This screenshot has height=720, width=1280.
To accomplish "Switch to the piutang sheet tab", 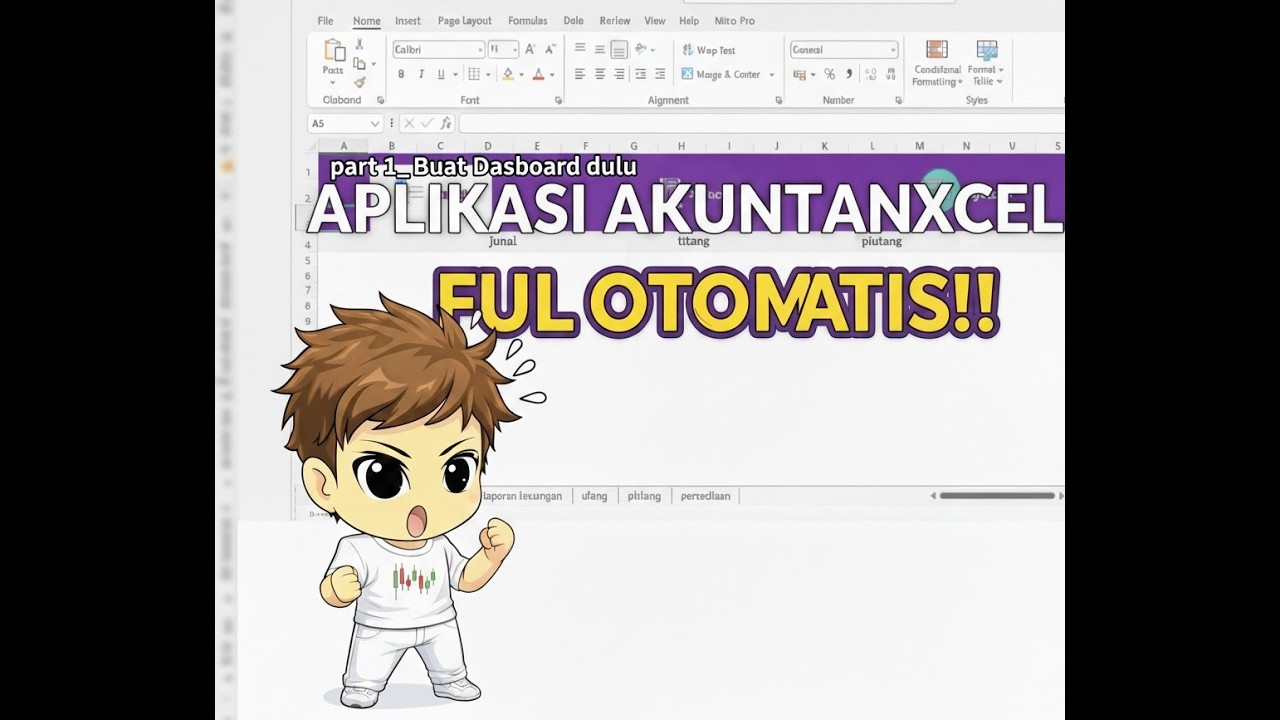I will click(x=644, y=496).
